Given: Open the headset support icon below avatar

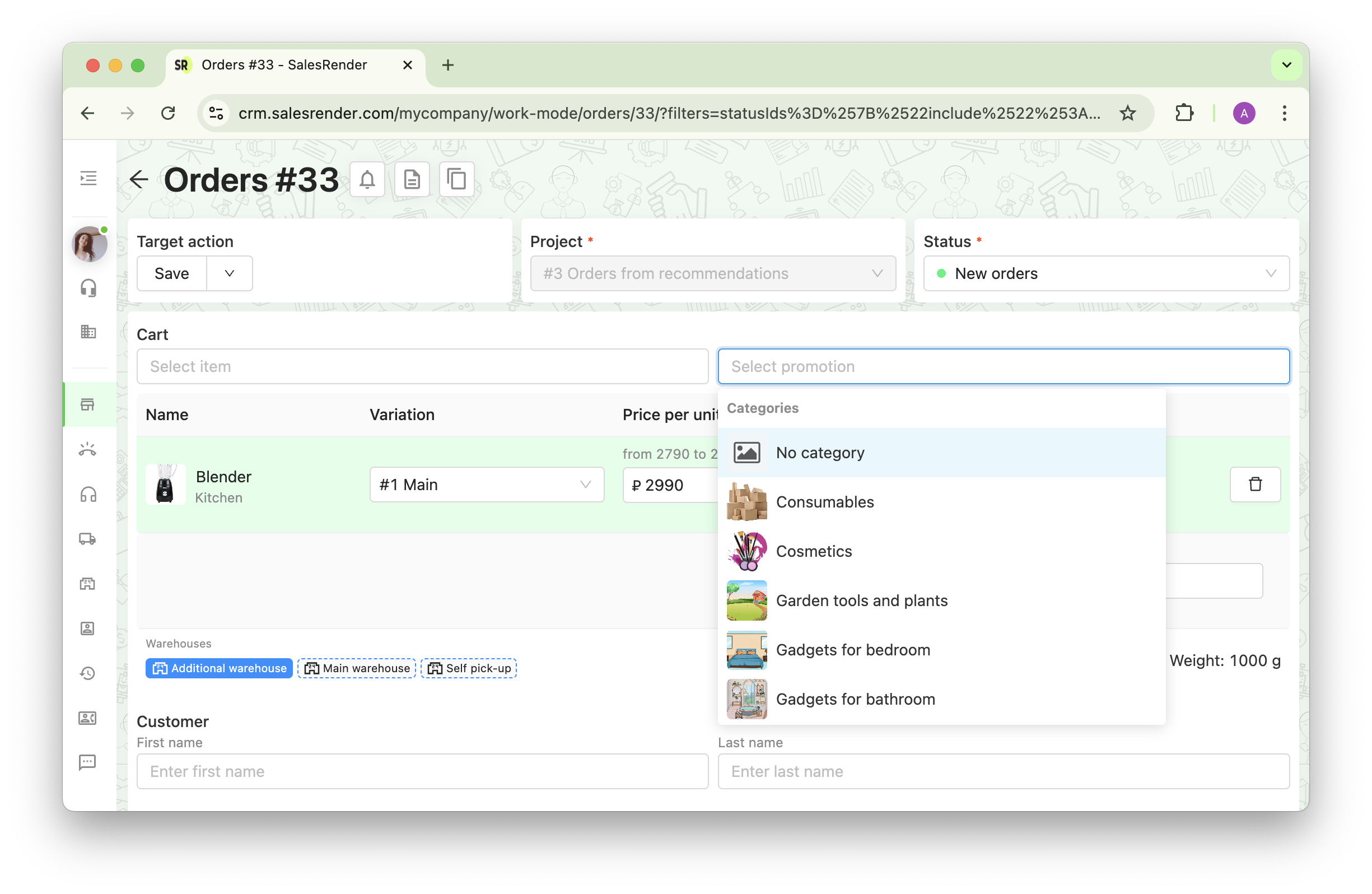Looking at the screenshot, I should [88, 287].
